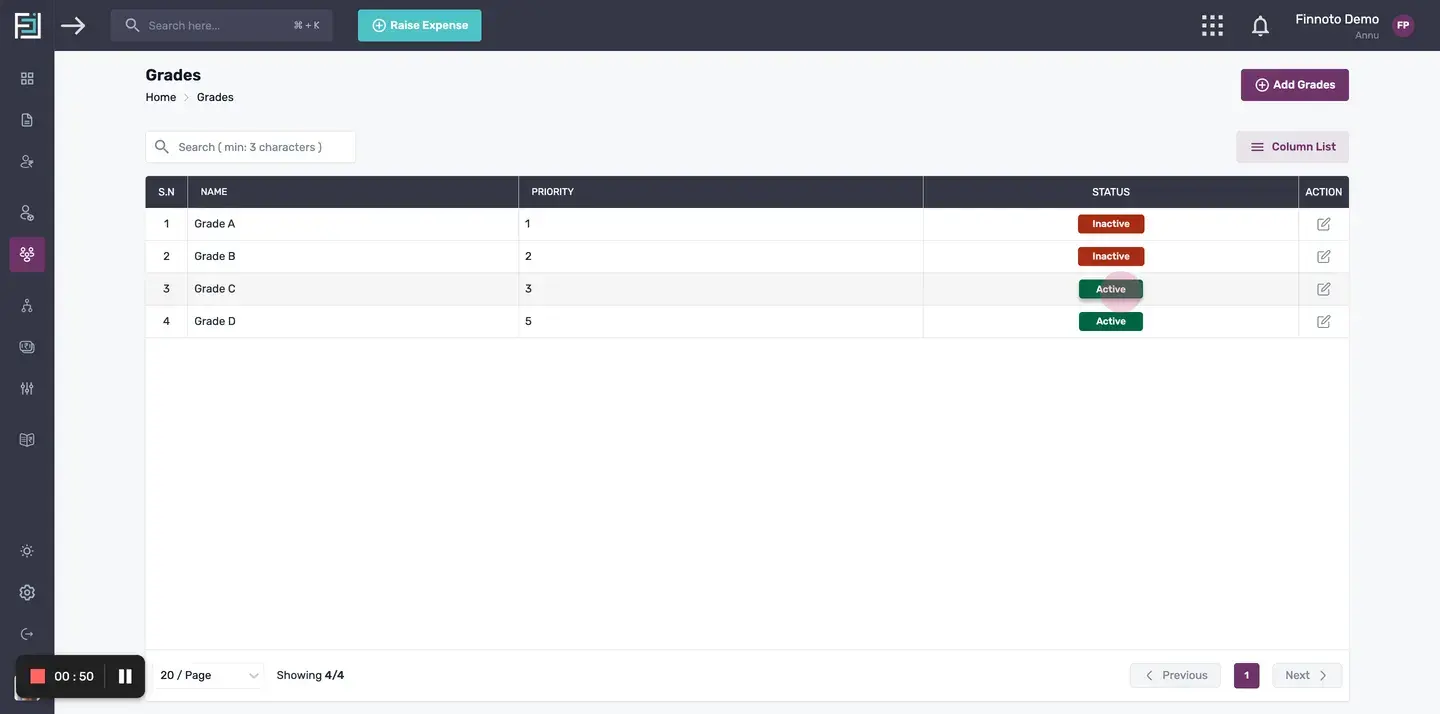Open hierarchy tree icon in sidebar
1440x714 pixels.
(x=27, y=306)
